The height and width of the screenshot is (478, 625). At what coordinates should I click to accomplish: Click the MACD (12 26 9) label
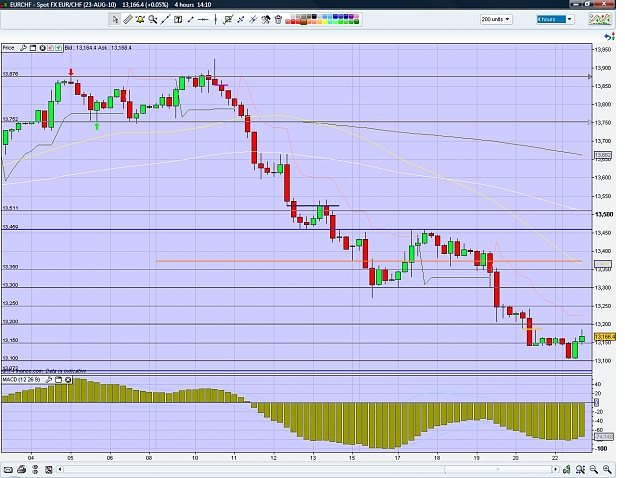pos(22,380)
